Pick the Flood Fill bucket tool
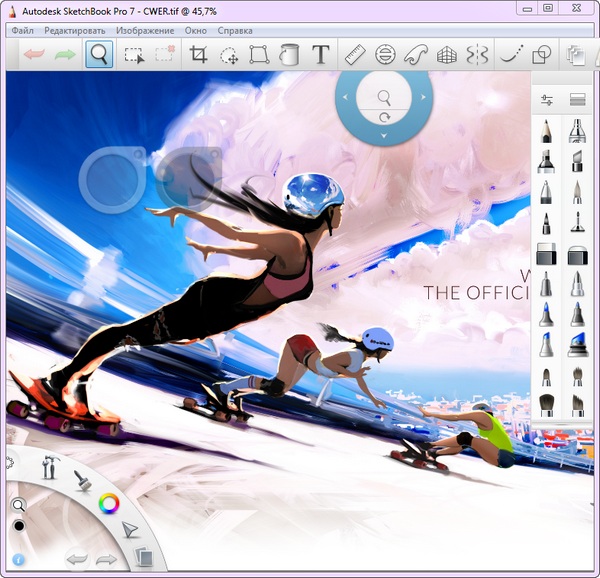Screen dimensions: 600x578 [290, 55]
